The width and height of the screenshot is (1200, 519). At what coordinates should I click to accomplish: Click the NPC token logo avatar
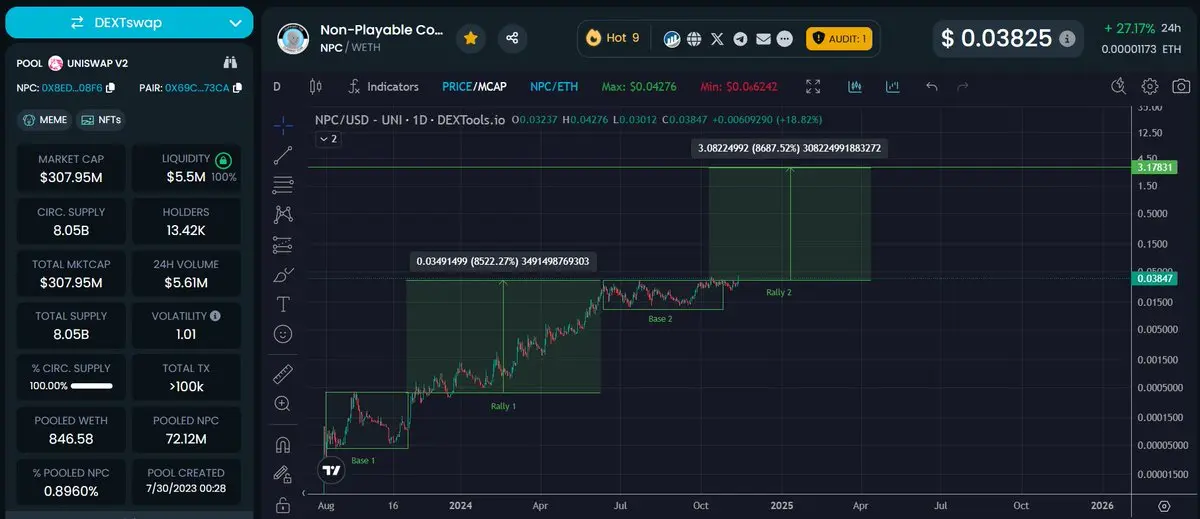(x=293, y=38)
